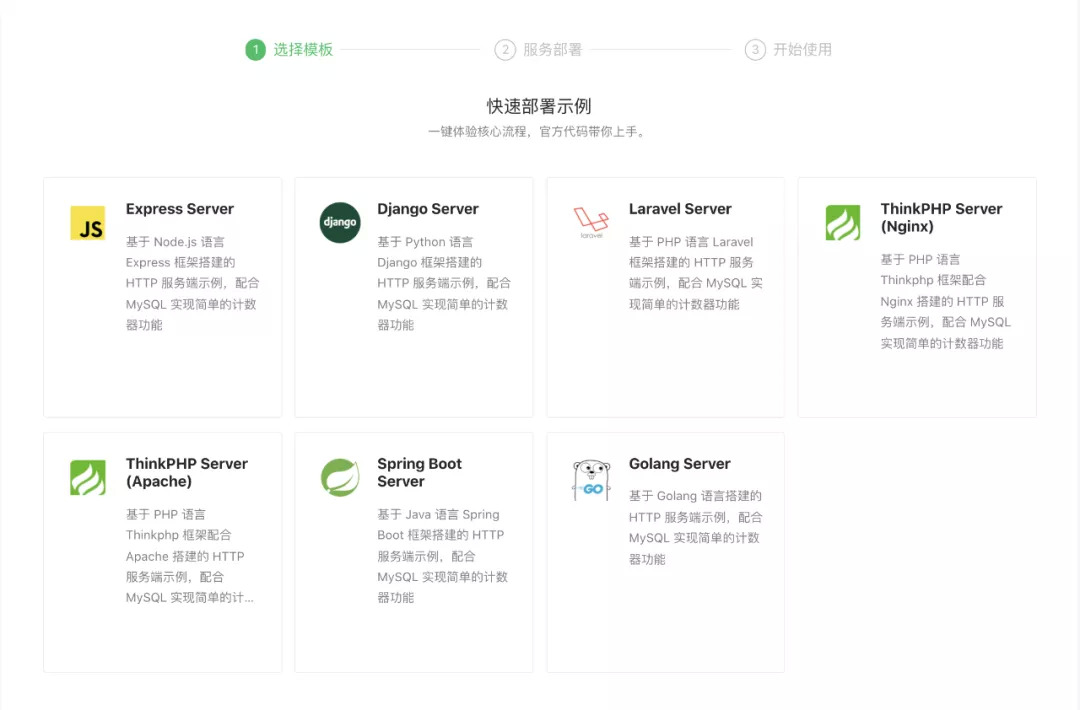Click the Laravel Server PHP description text
The image size is (1080, 710).
pyautogui.click(x=696, y=273)
